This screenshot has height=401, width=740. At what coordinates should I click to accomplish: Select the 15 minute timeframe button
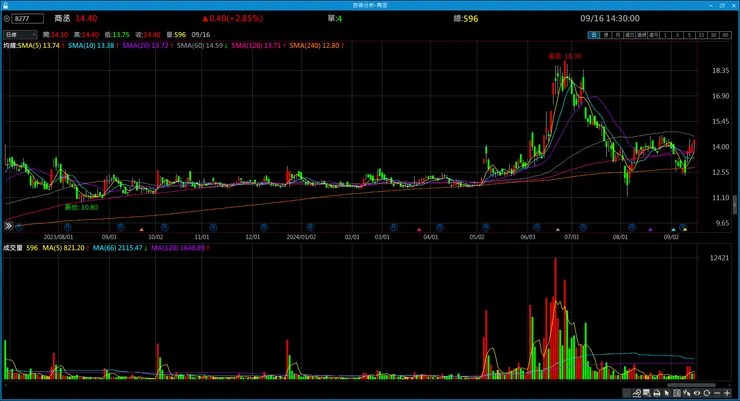(x=701, y=35)
